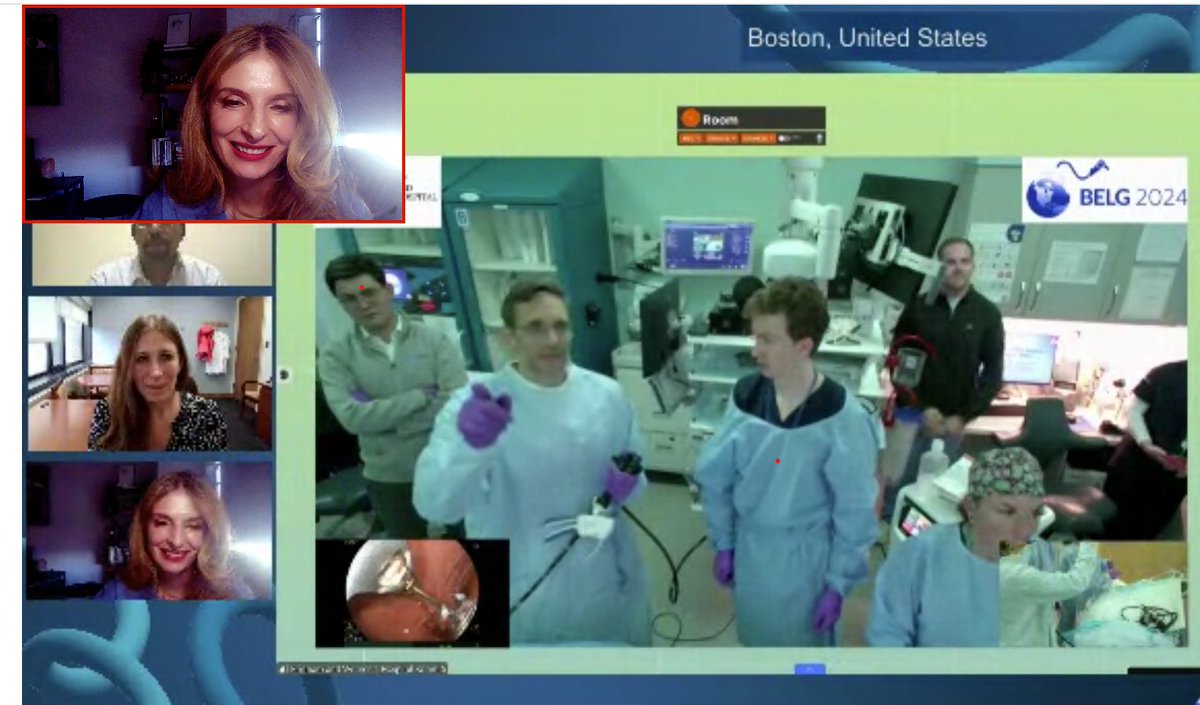This screenshot has width=1200, height=705.
Task: Click the Boston, United States location text
Action: (x=867, y=38)
